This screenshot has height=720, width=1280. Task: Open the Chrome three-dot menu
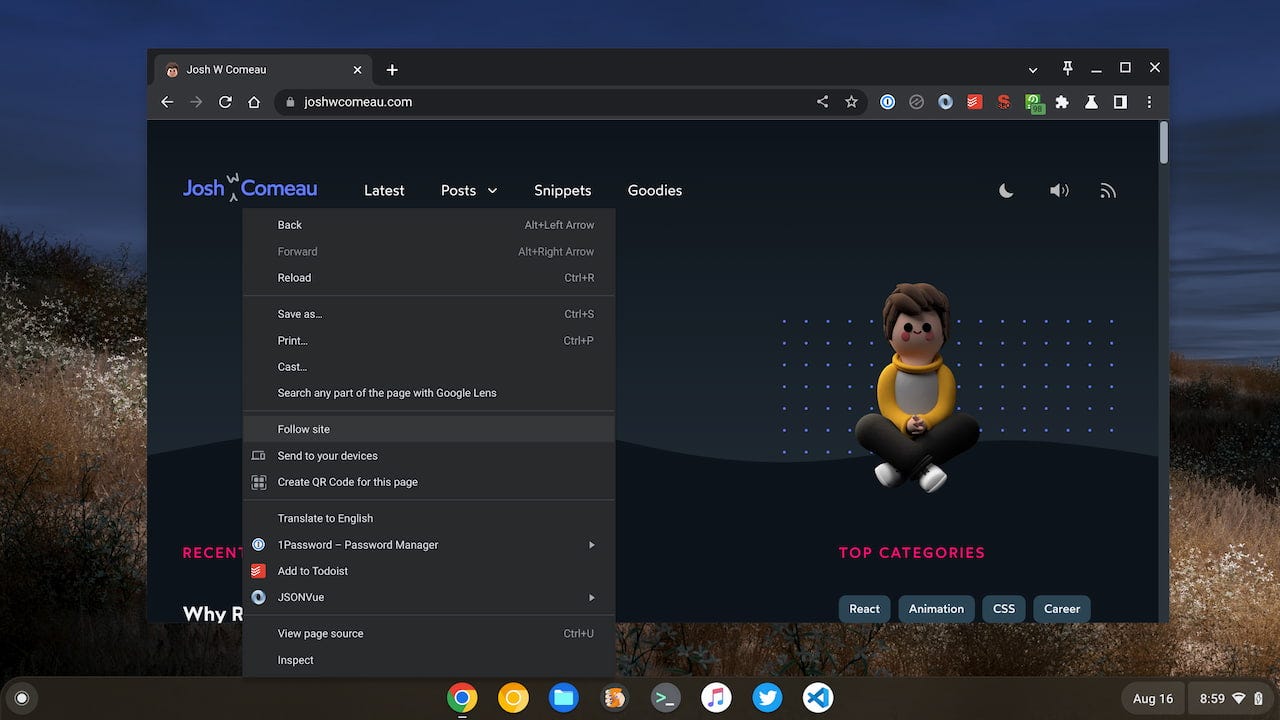click(1149, 102)
